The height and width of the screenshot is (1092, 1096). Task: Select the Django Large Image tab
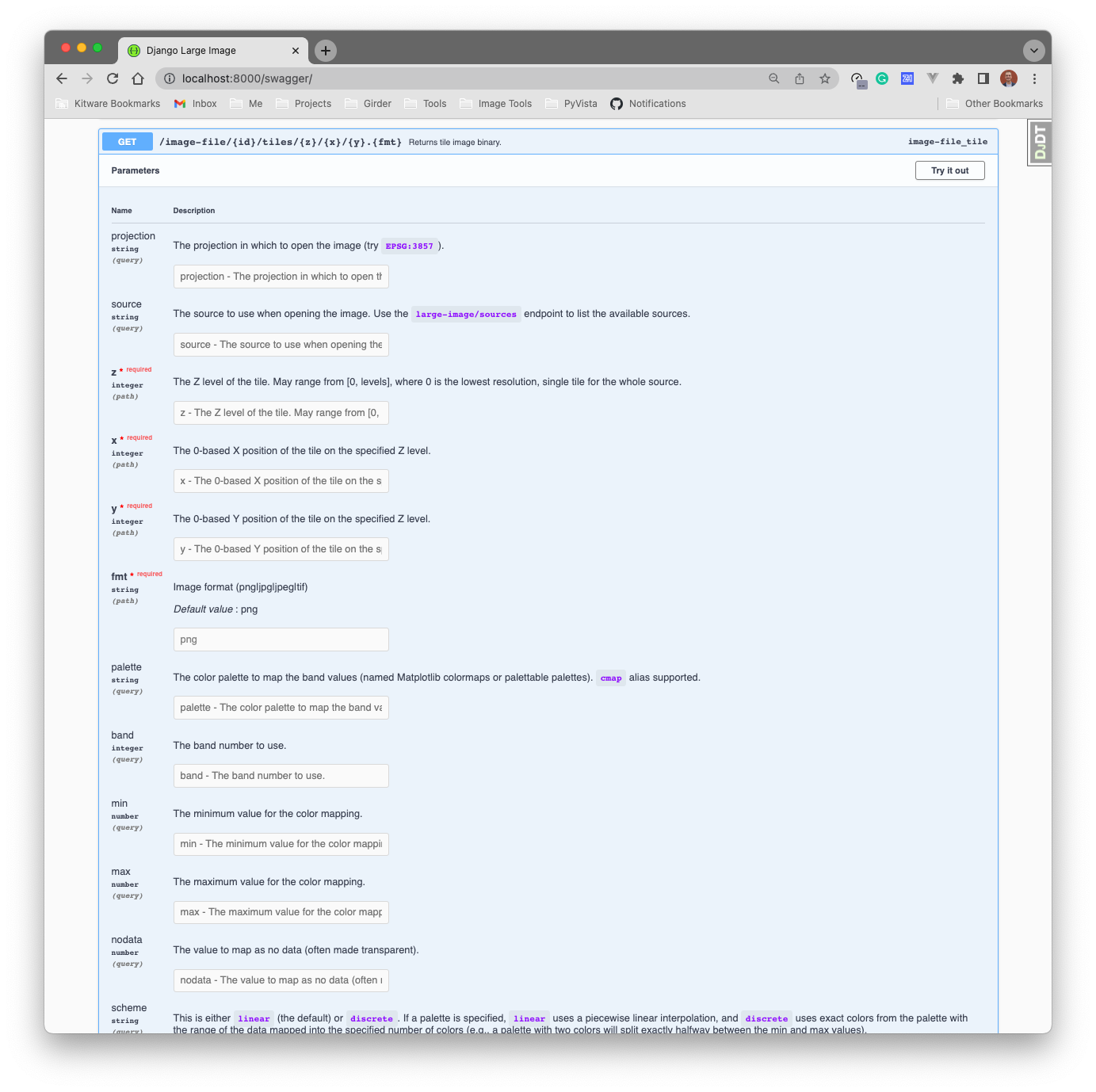coord(212,51)
